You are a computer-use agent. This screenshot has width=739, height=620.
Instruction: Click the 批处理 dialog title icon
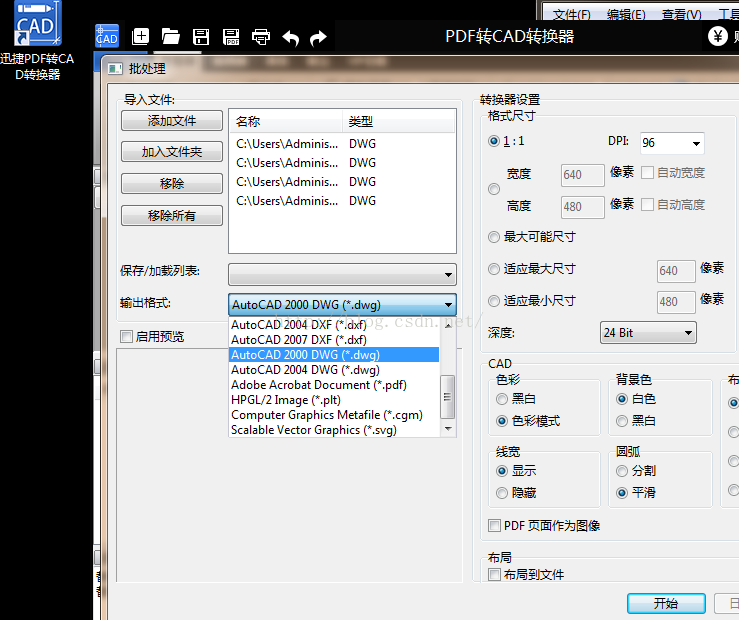click(115, 69)
